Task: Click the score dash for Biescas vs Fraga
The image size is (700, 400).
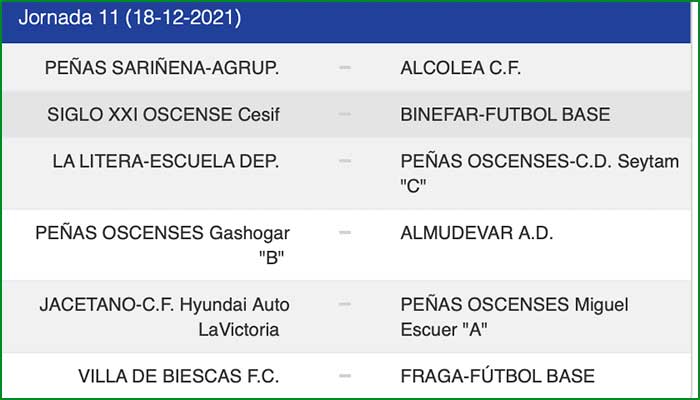Action: click(345, 376)
